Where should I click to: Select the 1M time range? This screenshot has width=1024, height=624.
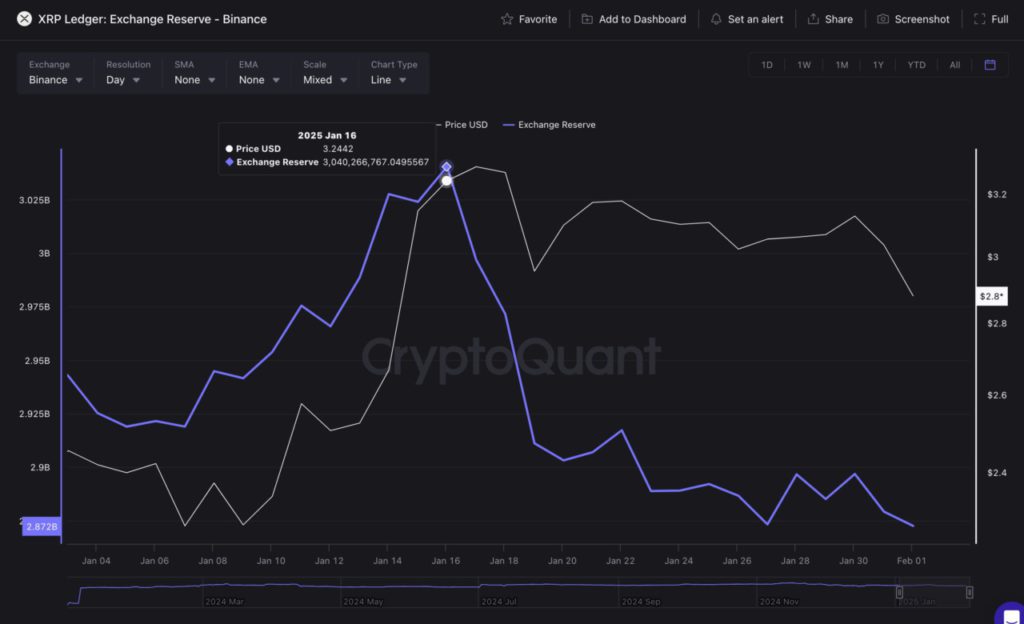(x=842, y=65)
